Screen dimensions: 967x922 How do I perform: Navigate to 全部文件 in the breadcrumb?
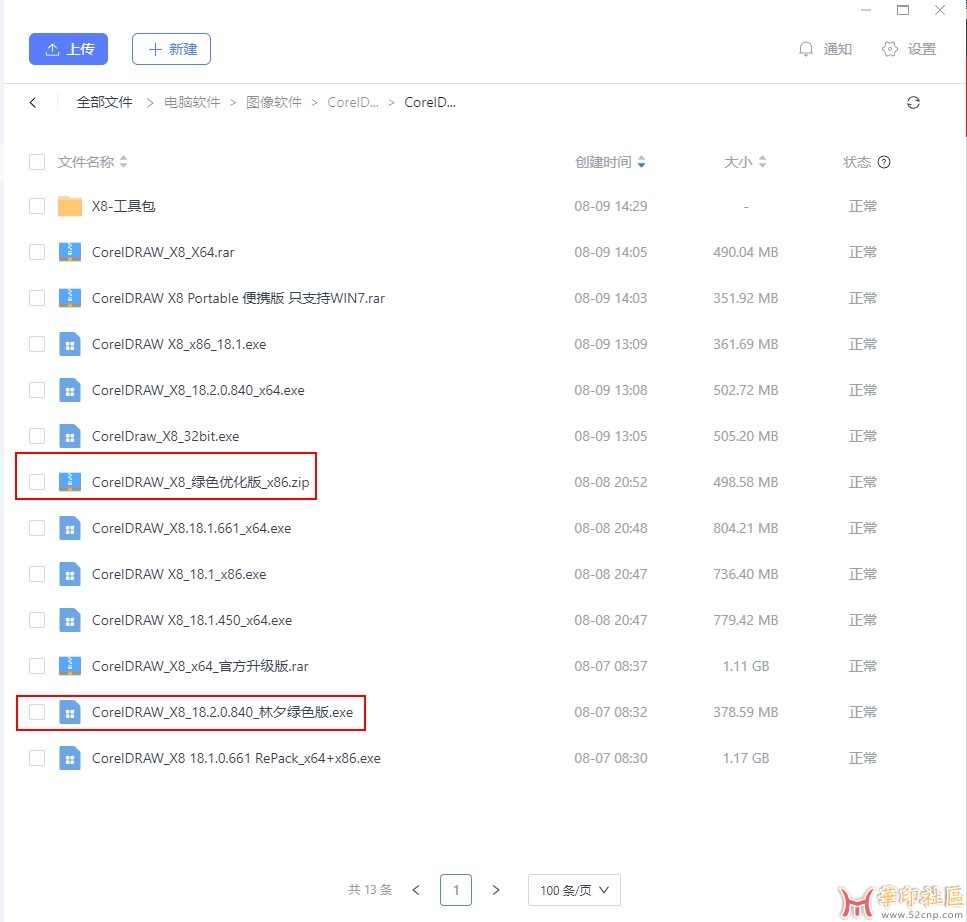pos(104,102)
